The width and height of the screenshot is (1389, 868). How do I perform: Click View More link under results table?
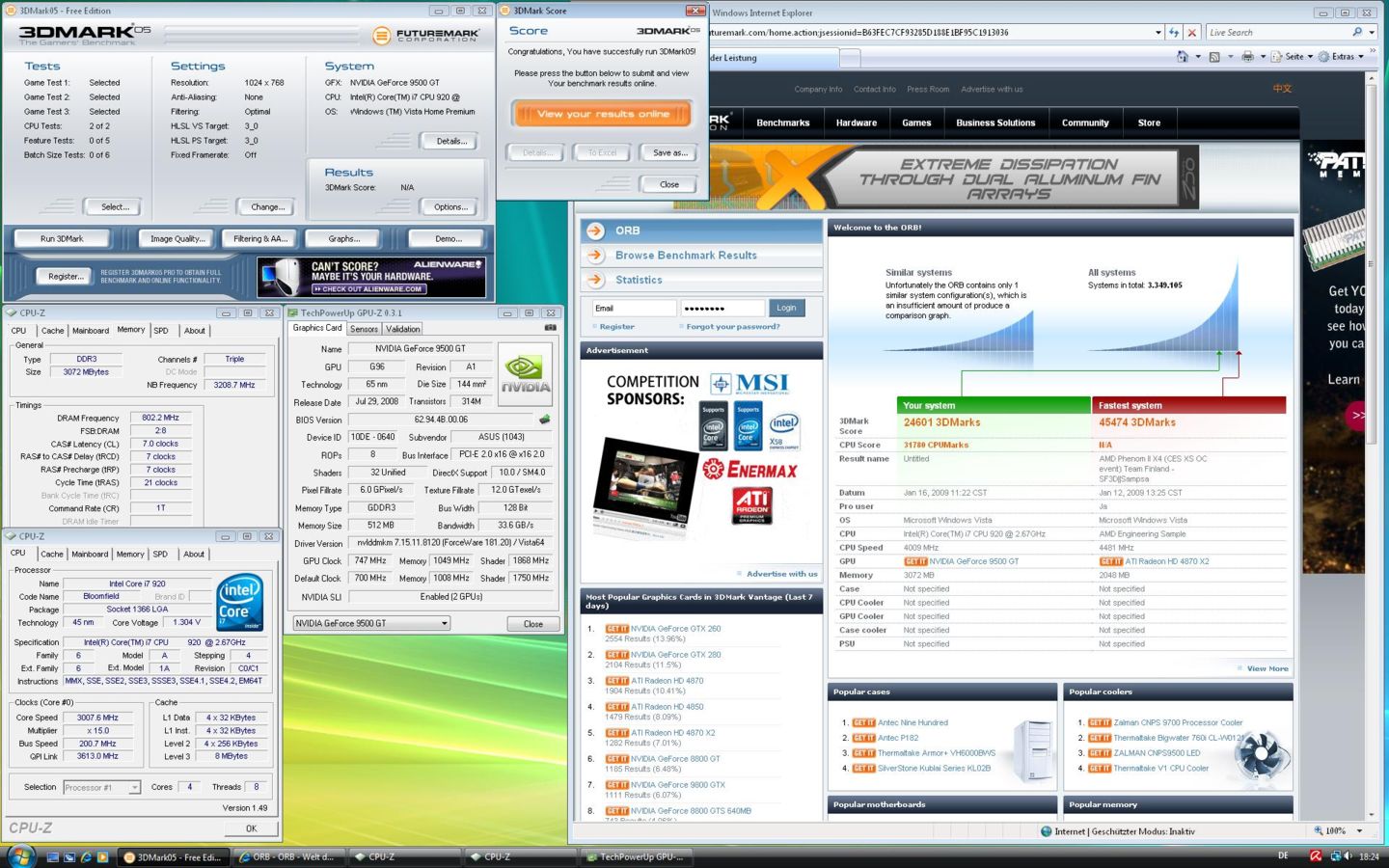point(1267,668)
